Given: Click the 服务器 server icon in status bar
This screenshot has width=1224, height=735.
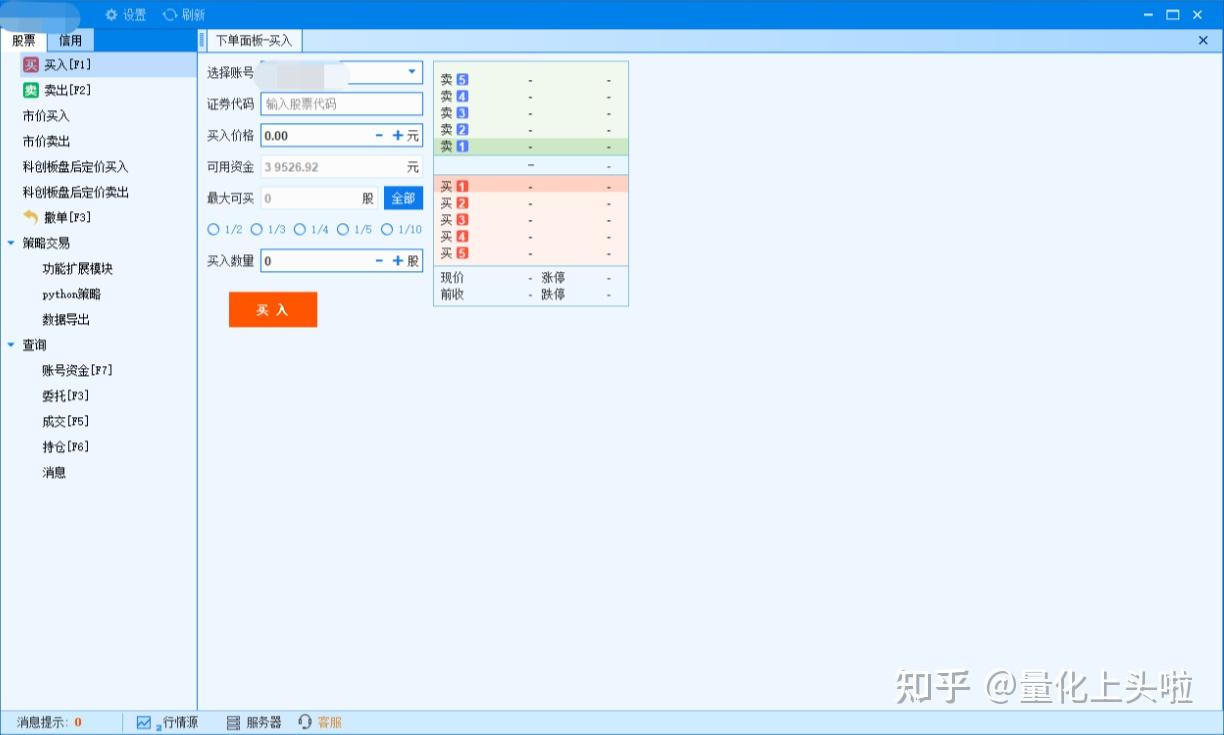Looking at the screenshot, I should (x=232, y=721).
